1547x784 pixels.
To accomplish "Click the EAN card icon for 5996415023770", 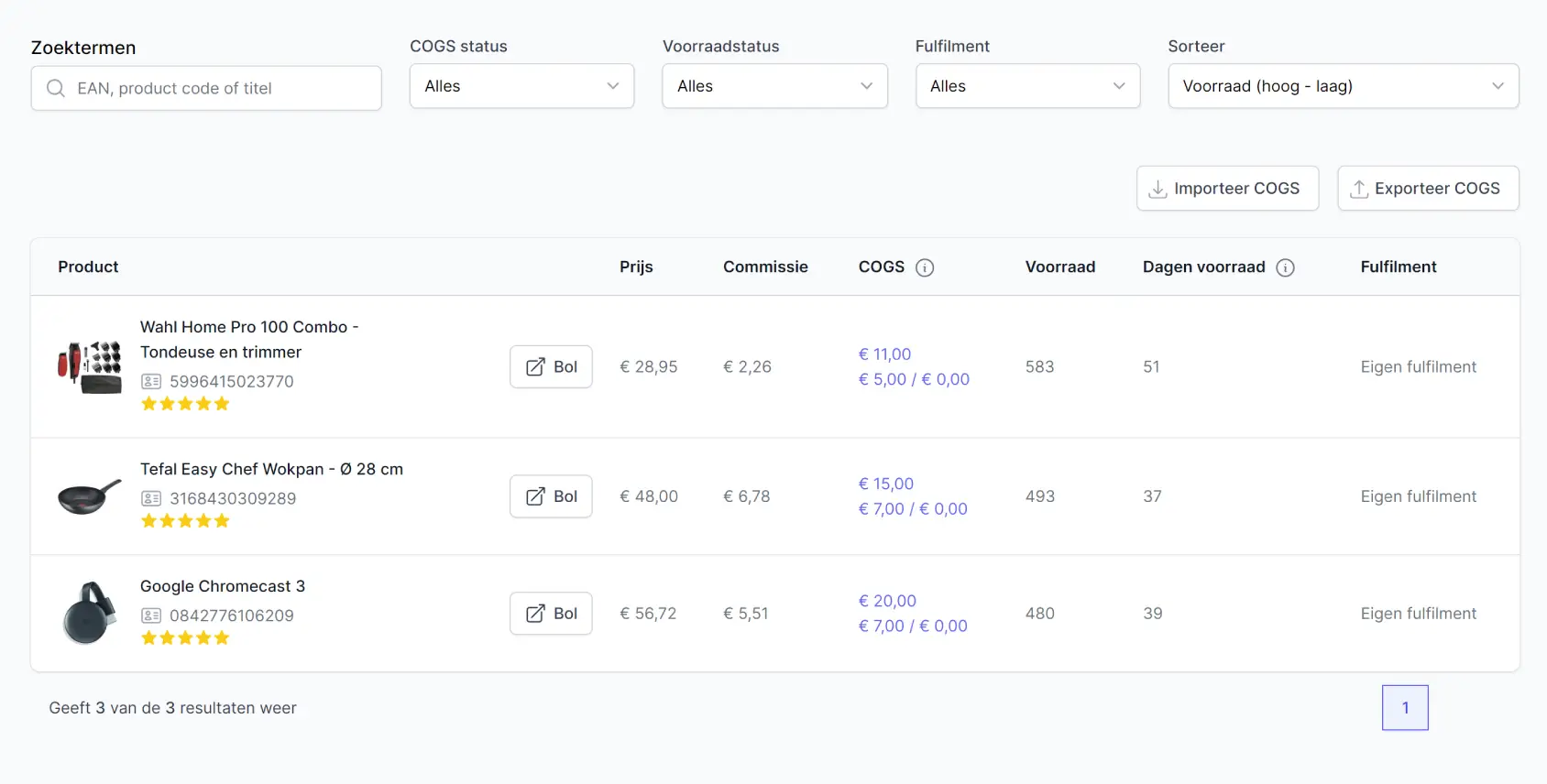I will 151,381.
